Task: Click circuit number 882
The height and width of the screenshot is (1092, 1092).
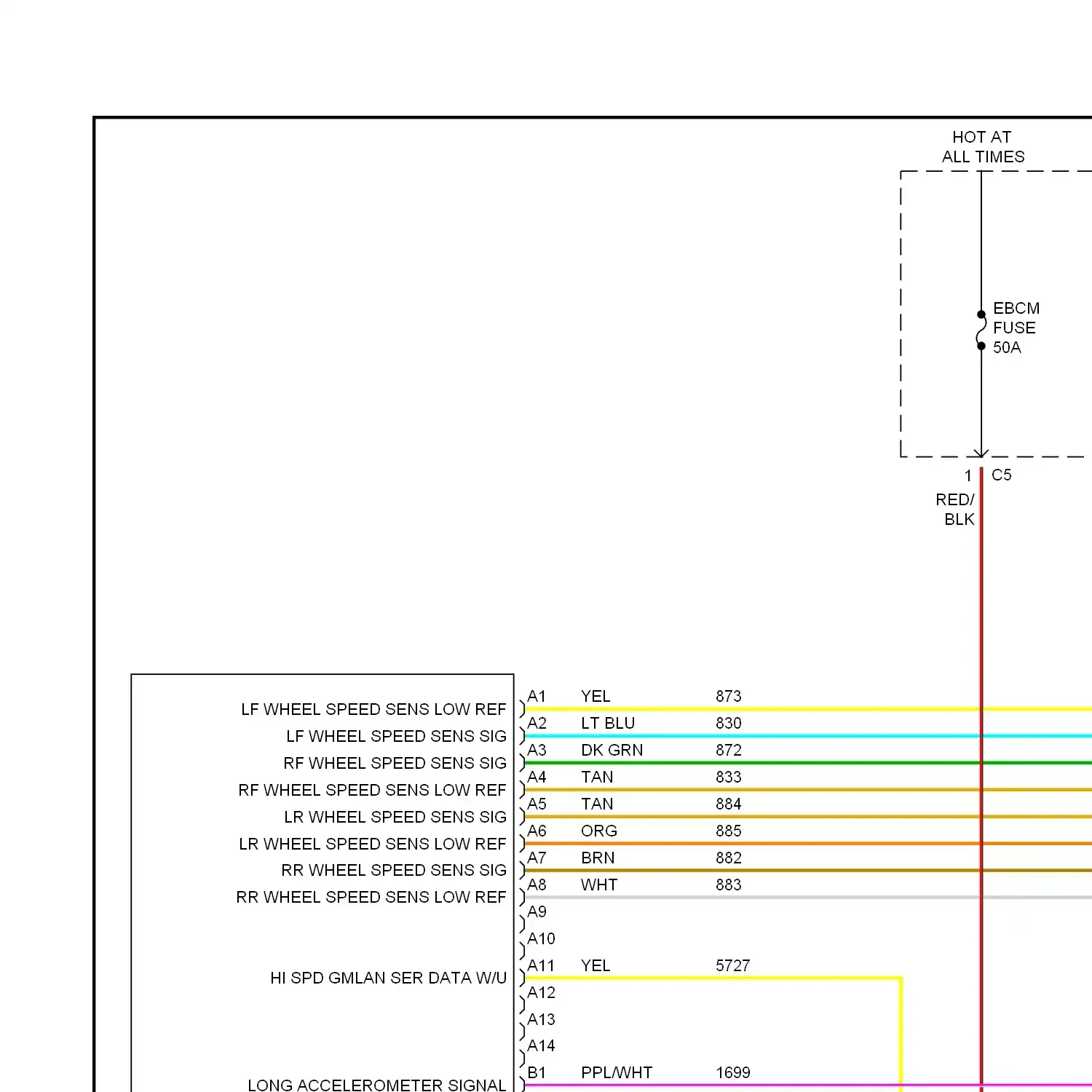Action: pos(728,858)
